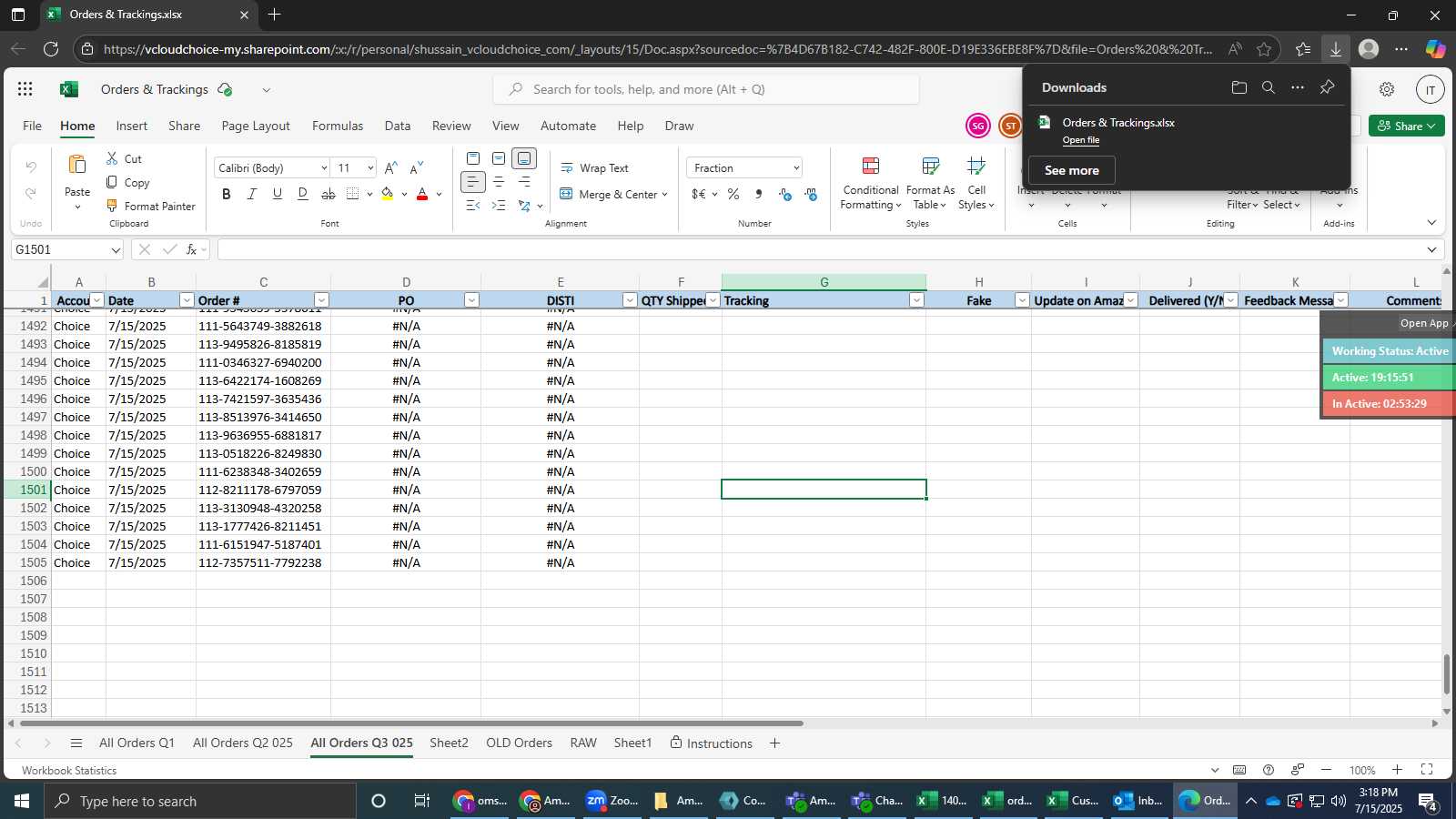Image resolution: width=1456 pixels, height=819 pixels.
Task: Switch to OLD Orders sheet
Action: point(519,743)
